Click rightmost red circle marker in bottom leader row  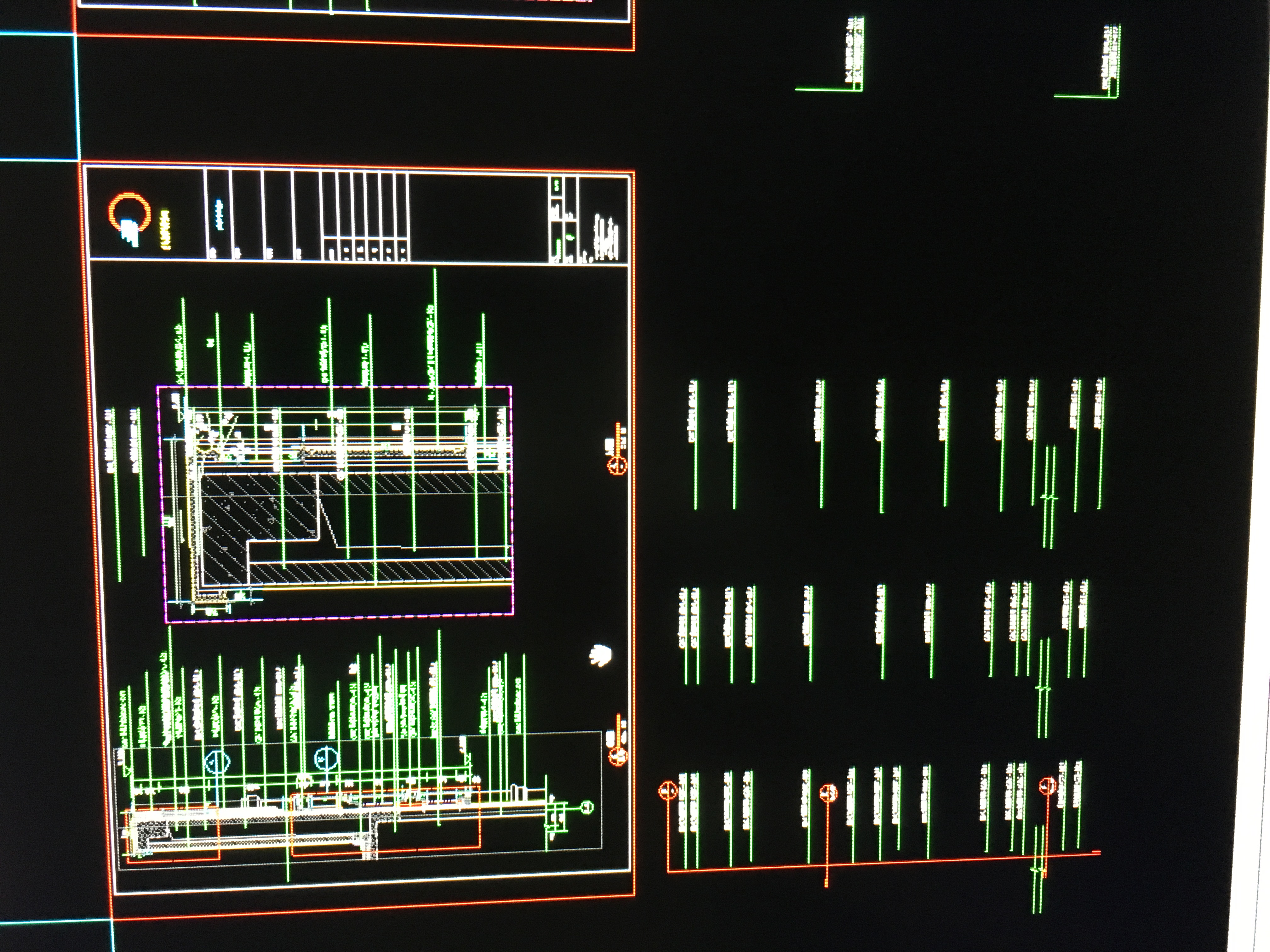(x=1048, y=785)
